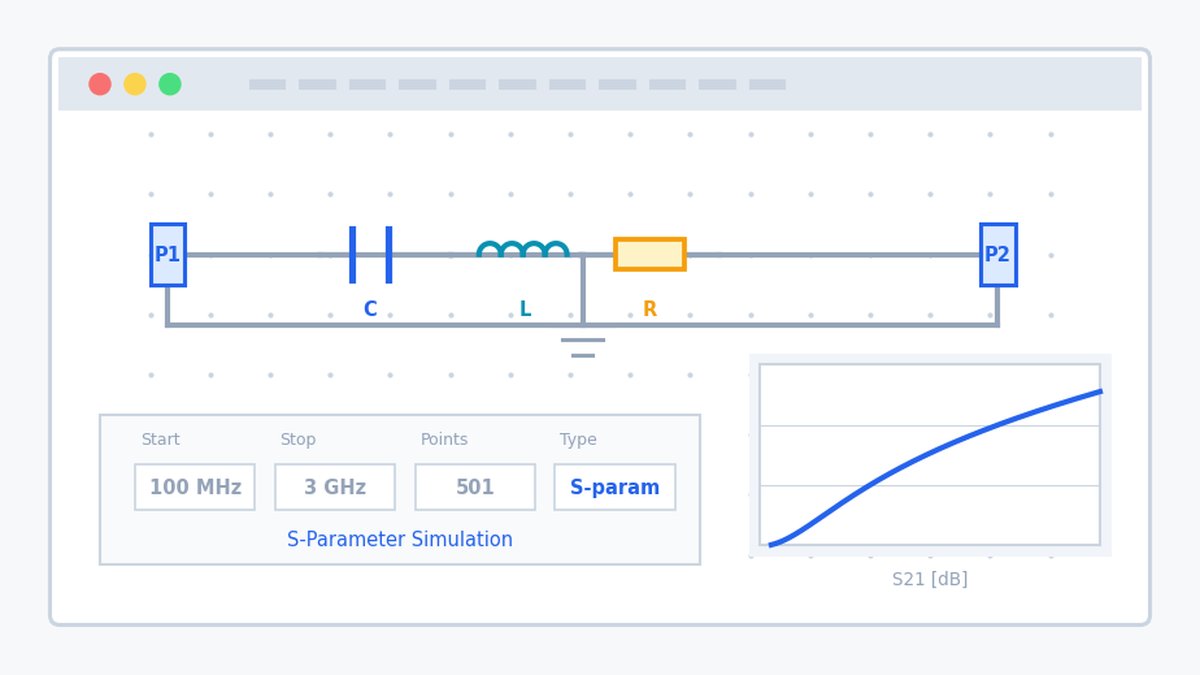Click the S-Parameter Simulation title link
1200x675 pixels.
(x=400, y=540)
